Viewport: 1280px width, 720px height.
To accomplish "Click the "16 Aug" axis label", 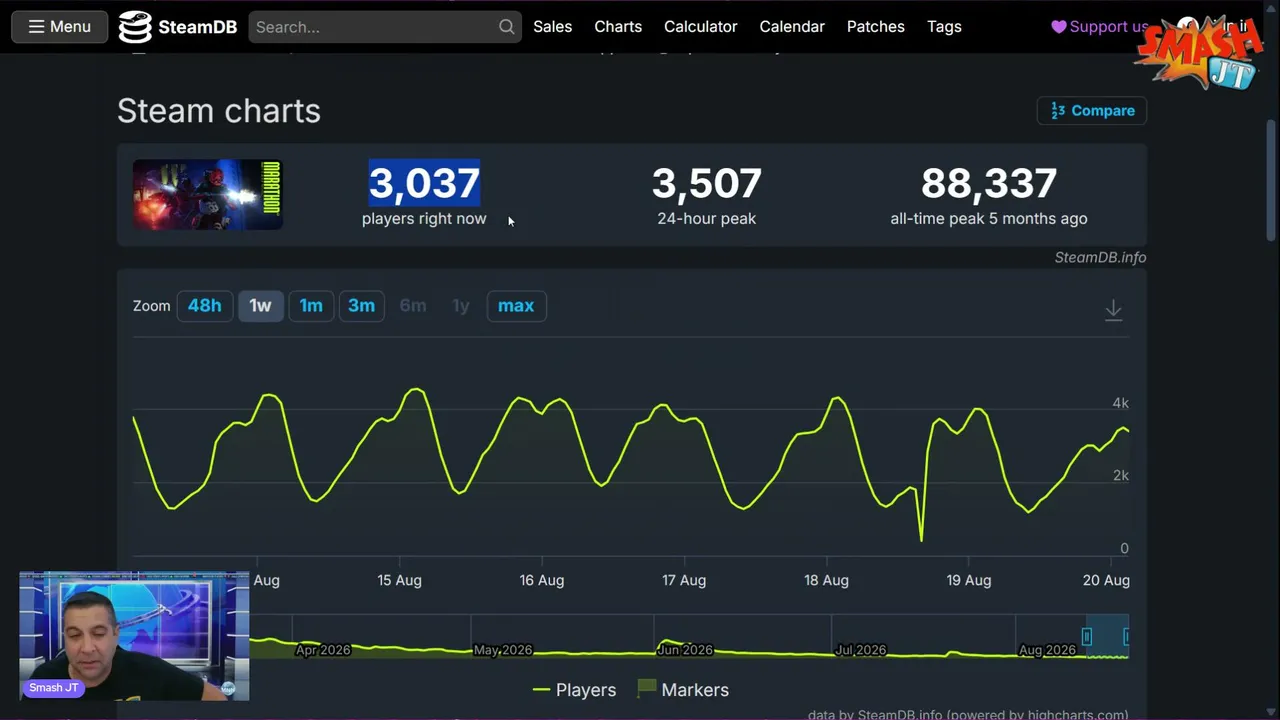I will click(541, 580).
